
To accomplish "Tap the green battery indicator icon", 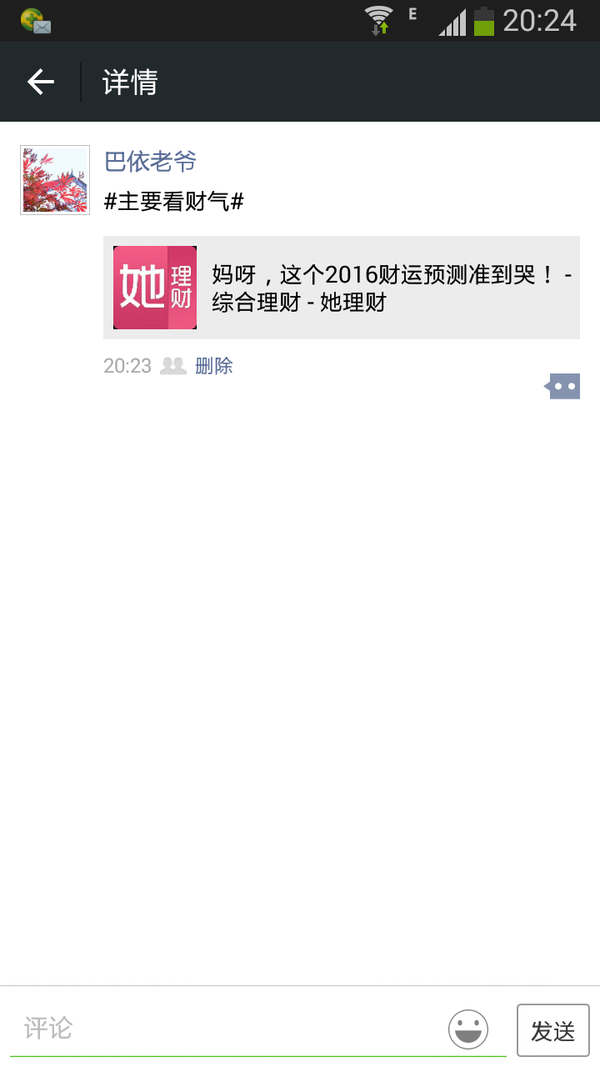I will tap(484, 20).
